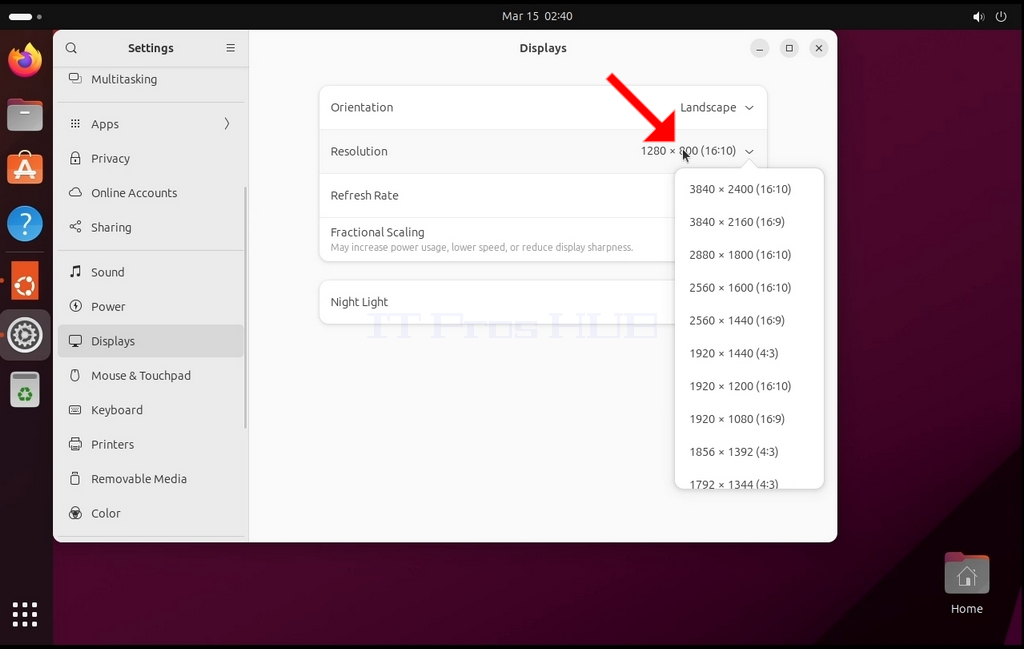
Task: Click the Activities workspace indicator
Action: (25, 16)
